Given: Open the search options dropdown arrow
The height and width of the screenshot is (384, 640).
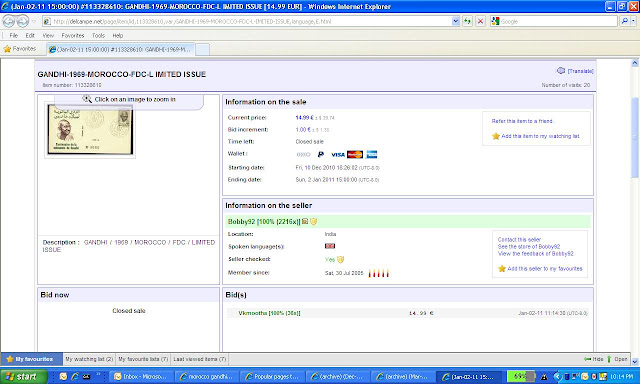Looking at the screenshot, I should pyautogui.click(x=634, y=21).
